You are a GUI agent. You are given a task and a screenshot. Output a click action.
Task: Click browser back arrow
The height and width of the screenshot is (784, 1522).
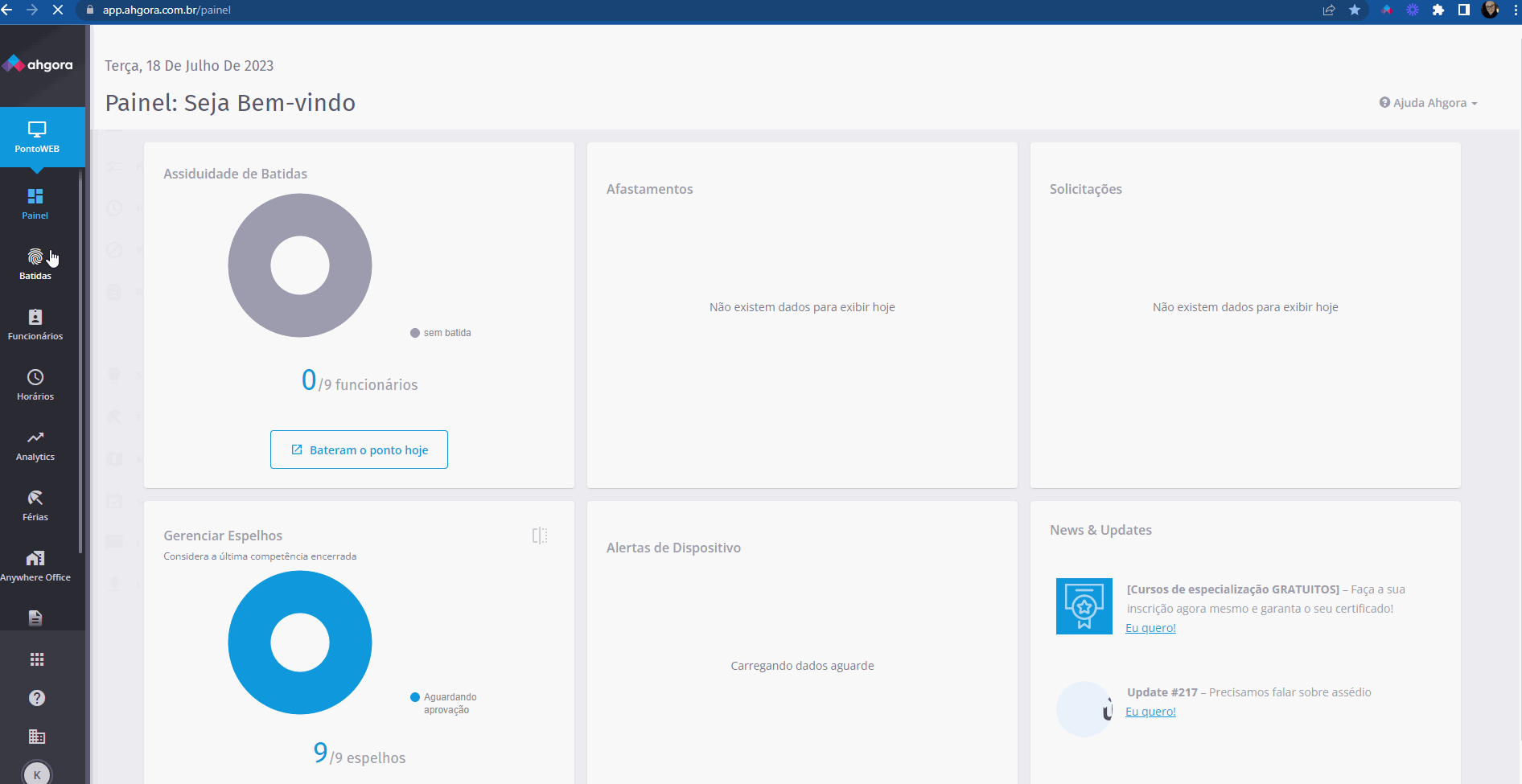coord(7,10)
